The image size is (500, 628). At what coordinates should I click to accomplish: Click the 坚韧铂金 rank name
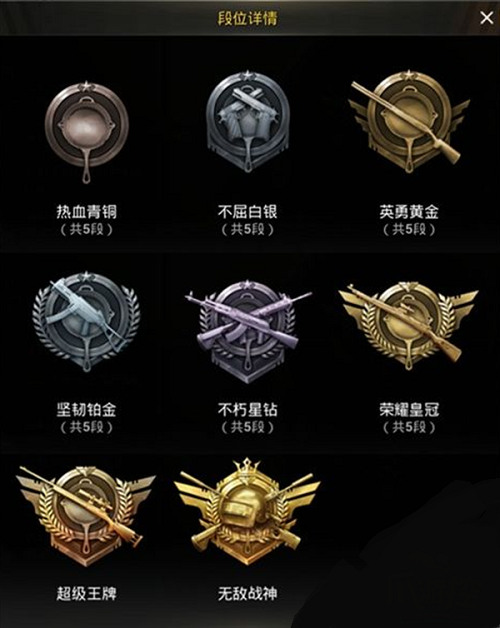pos(87,410)
